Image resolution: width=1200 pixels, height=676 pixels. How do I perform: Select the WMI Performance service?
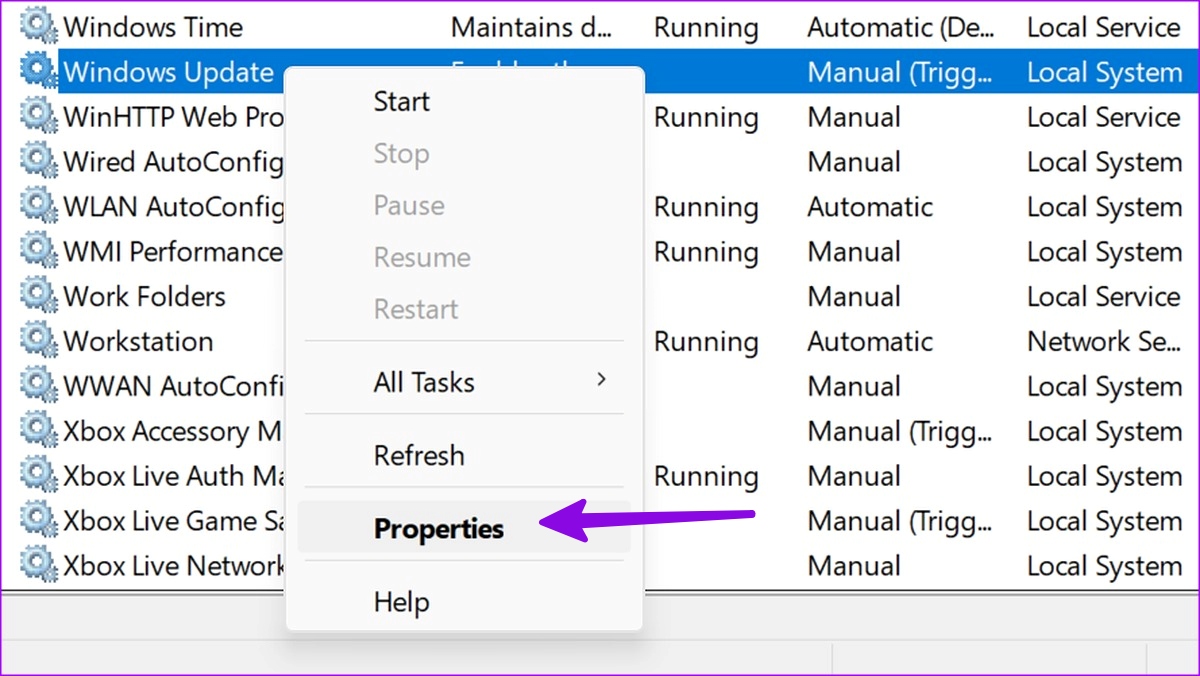(173, 252)
